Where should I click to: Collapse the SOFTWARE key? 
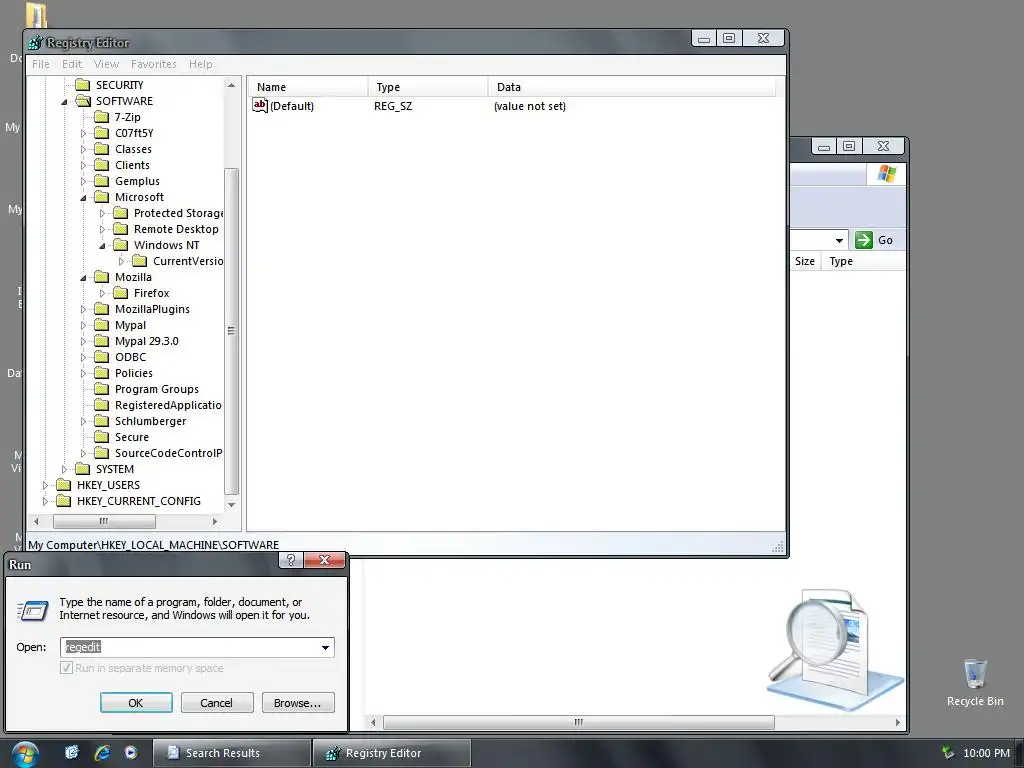64,102
